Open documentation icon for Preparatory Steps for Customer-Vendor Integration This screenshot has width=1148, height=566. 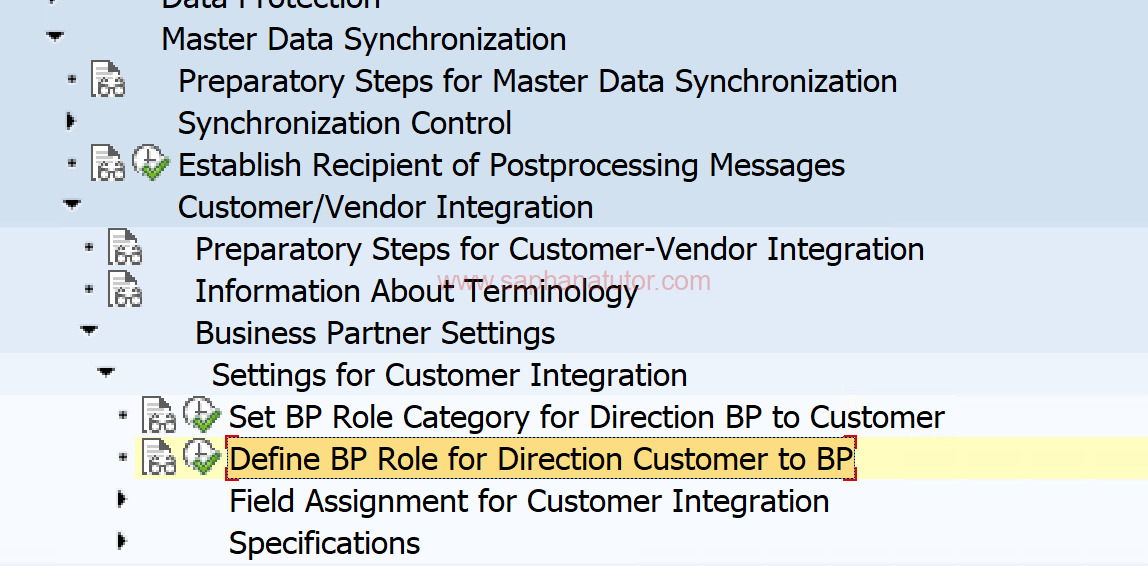pyautogui.click(x=124, y=247)
